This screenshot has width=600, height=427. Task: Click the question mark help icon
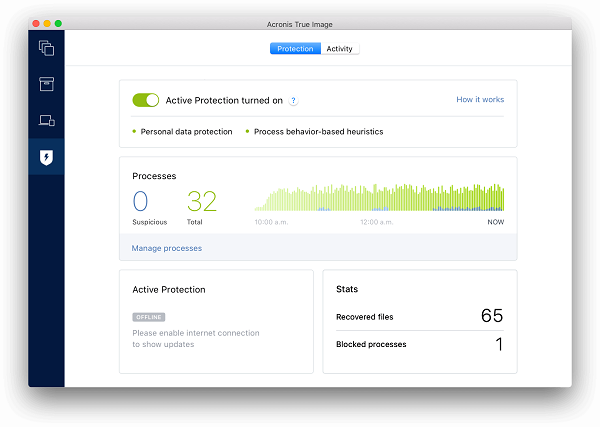pyautogui.click(x=293, y=101)
